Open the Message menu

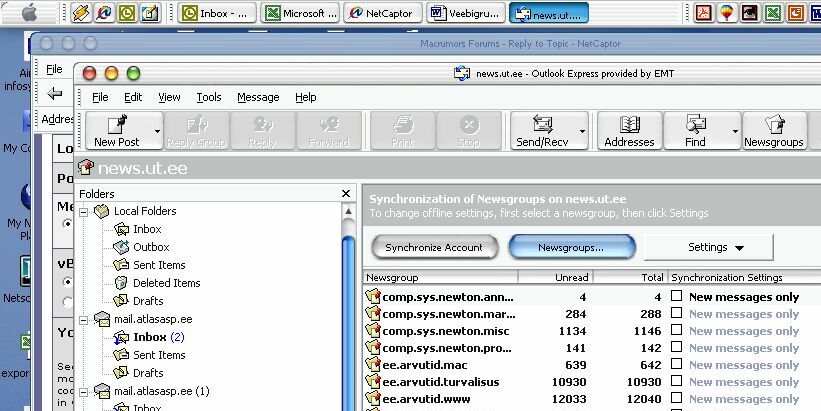(258, 97)
